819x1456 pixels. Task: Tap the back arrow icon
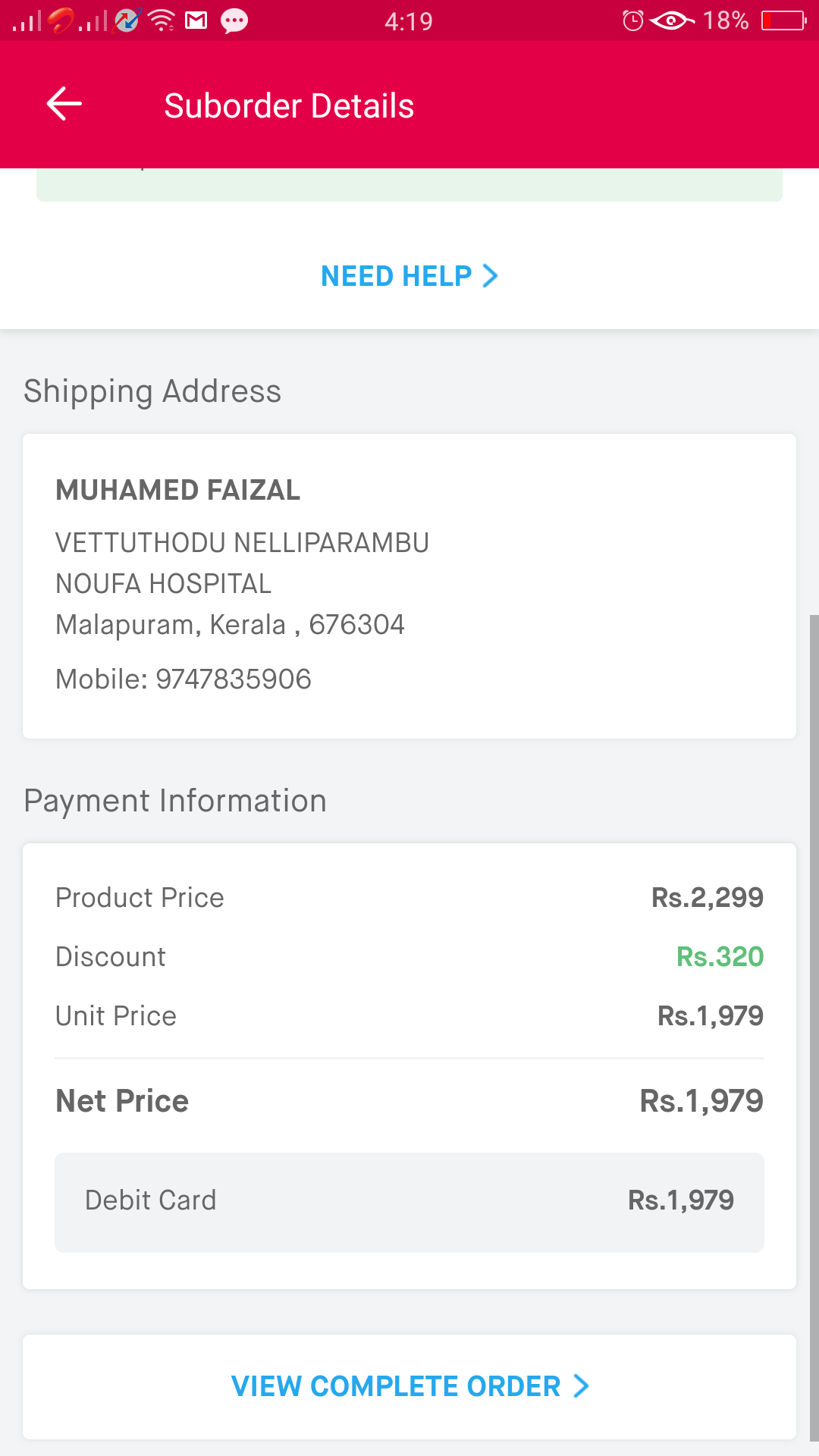64,104
